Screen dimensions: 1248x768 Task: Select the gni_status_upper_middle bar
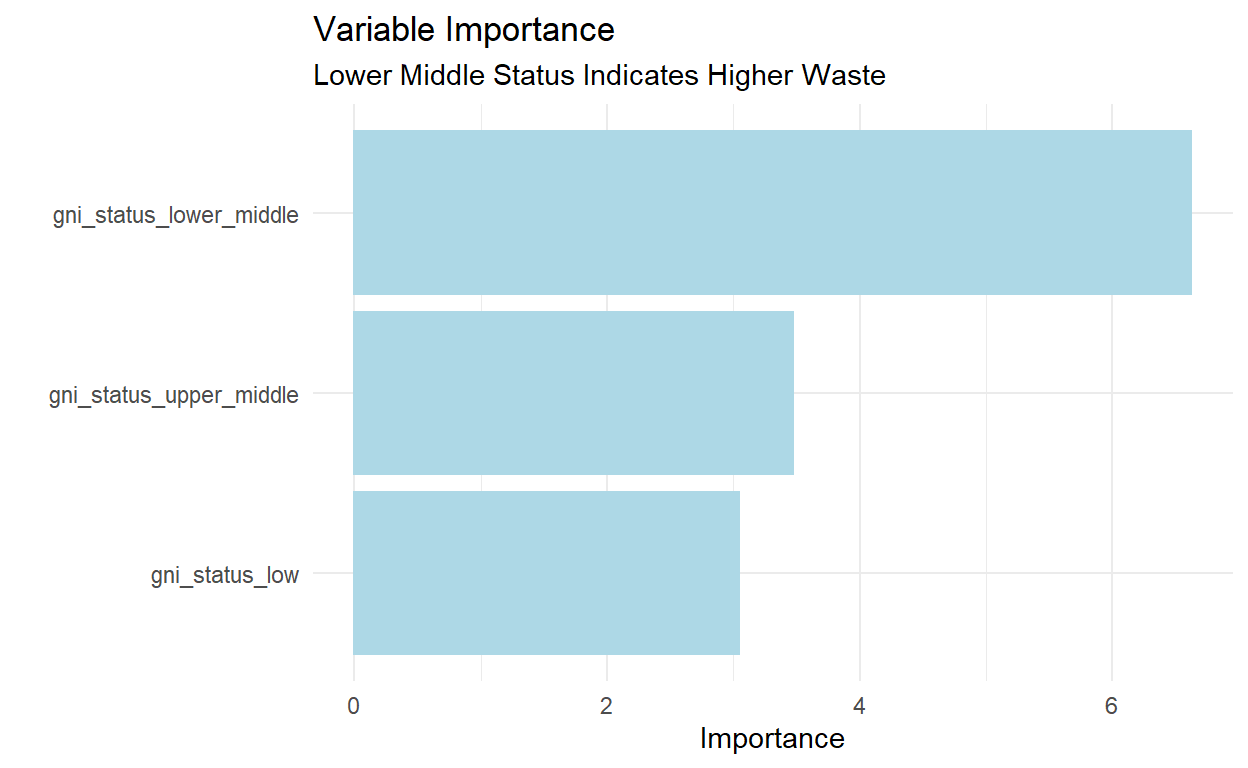click(573, 393)
